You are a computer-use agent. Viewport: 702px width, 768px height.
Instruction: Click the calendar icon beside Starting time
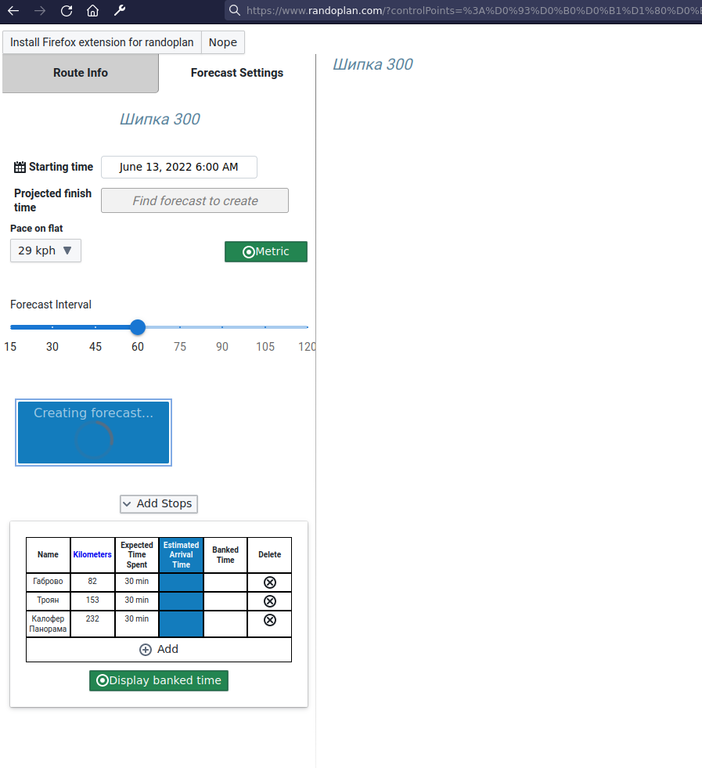pos(20,167)
